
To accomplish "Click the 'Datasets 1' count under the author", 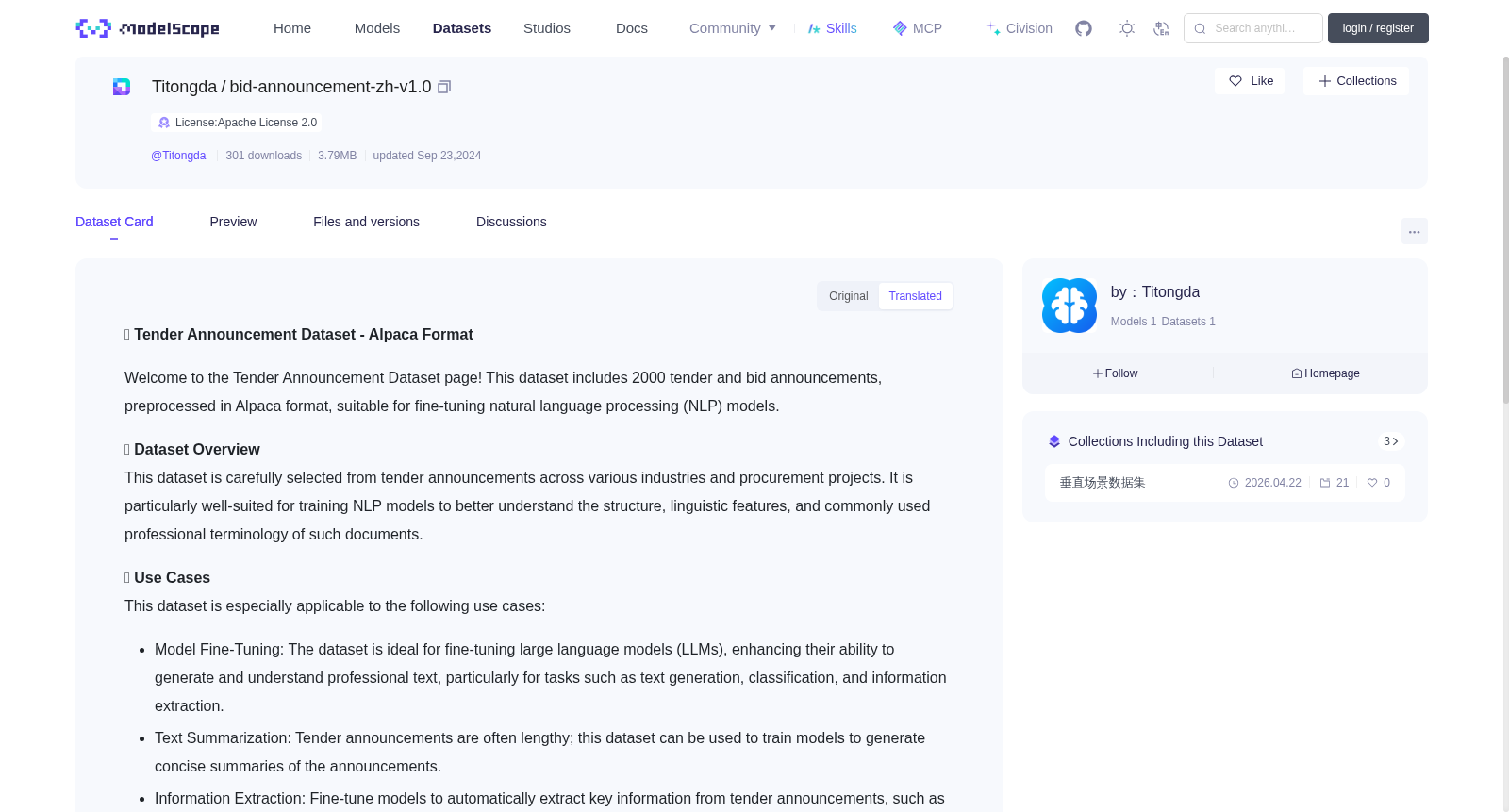I will (x=1188, y=322).
